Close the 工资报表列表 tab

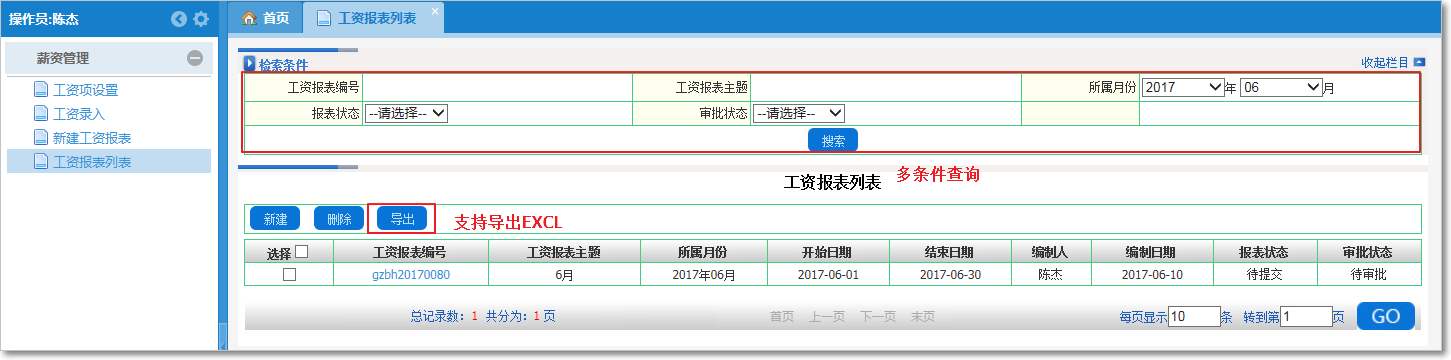point(434,10)
